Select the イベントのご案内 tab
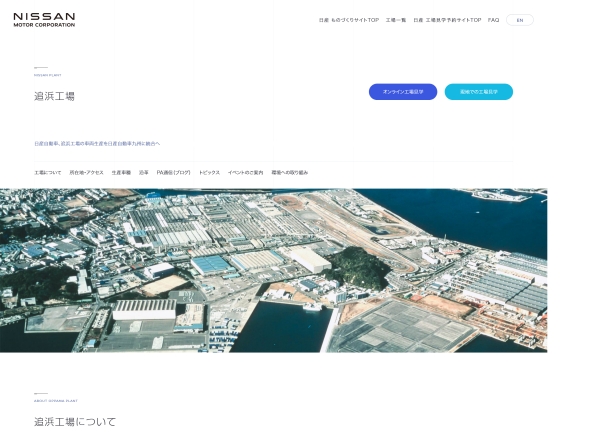 click(x=245, y=172)
